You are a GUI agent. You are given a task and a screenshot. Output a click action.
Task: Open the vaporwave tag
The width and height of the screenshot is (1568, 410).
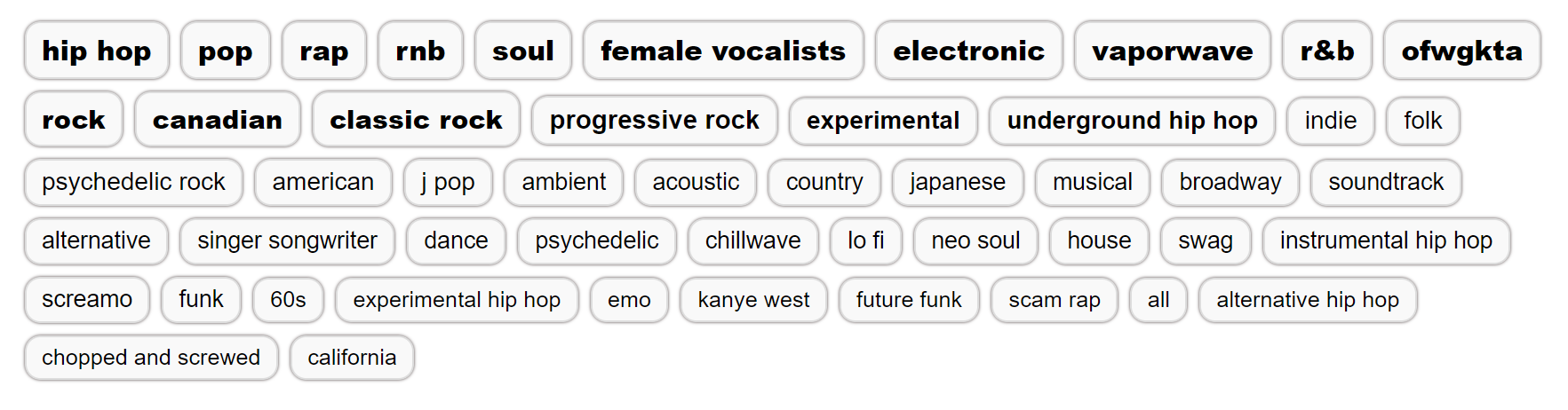pos(1173,51)
